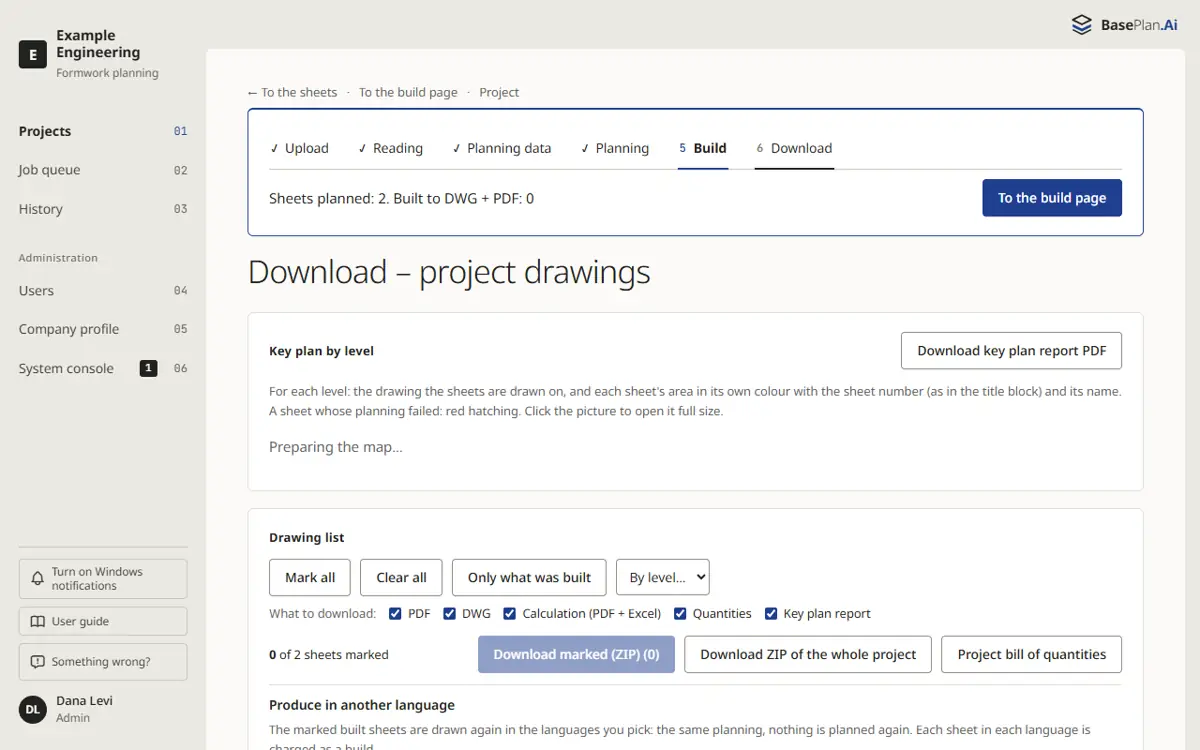Viewport: 1200px width, 750px height.
Task: Uncheck Calculation (PDF + Excel) checkbox
Action: point(510,614)
